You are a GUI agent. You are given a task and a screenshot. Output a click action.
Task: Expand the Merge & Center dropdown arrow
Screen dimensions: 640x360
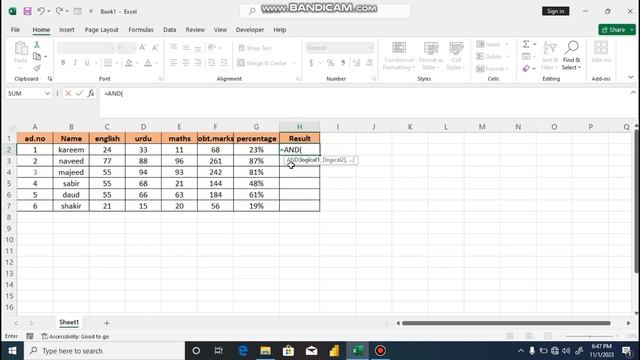point(294,63)
